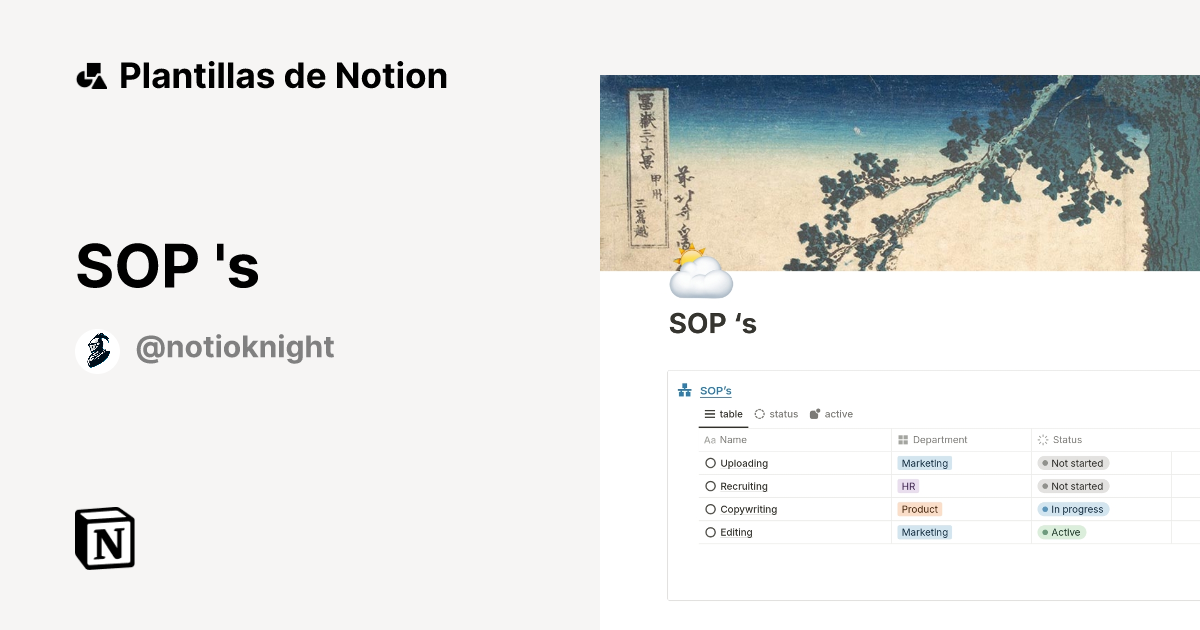This screenshot has height=630, width=1200.
Task: Click the Department column header icon
Action: point(903,439)
